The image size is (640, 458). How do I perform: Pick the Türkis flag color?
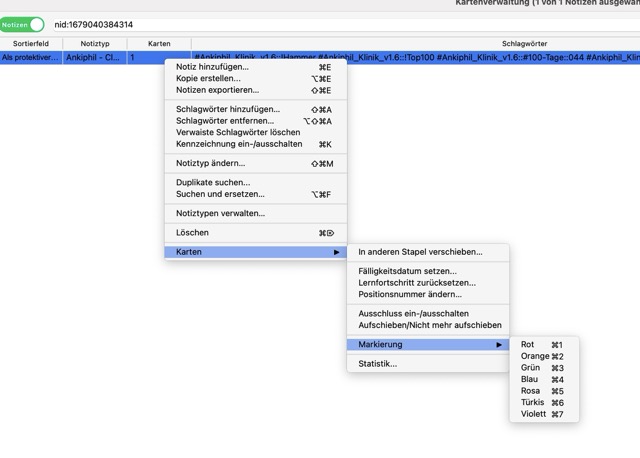pos(533,402)
